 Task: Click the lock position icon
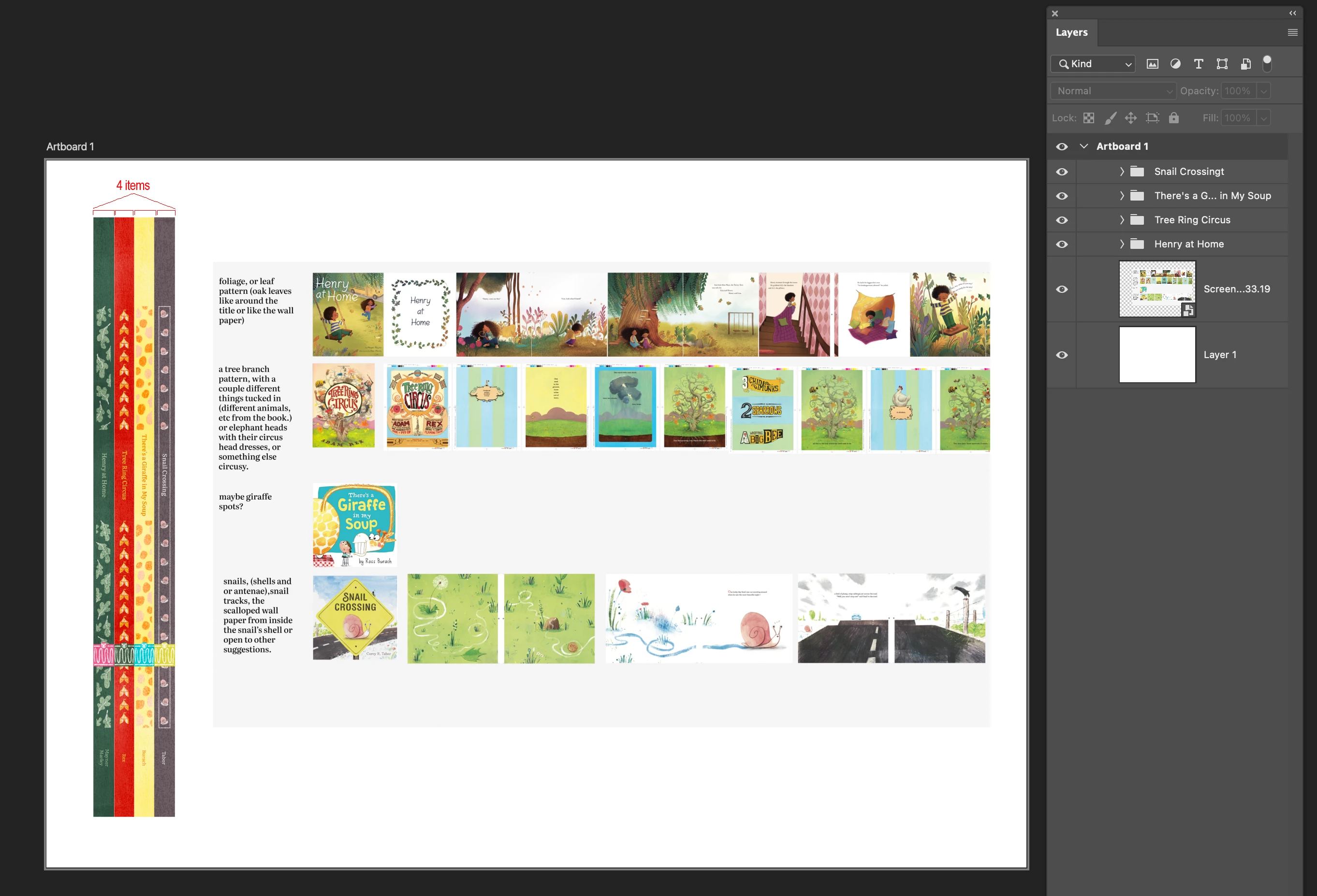point(1130,118)
